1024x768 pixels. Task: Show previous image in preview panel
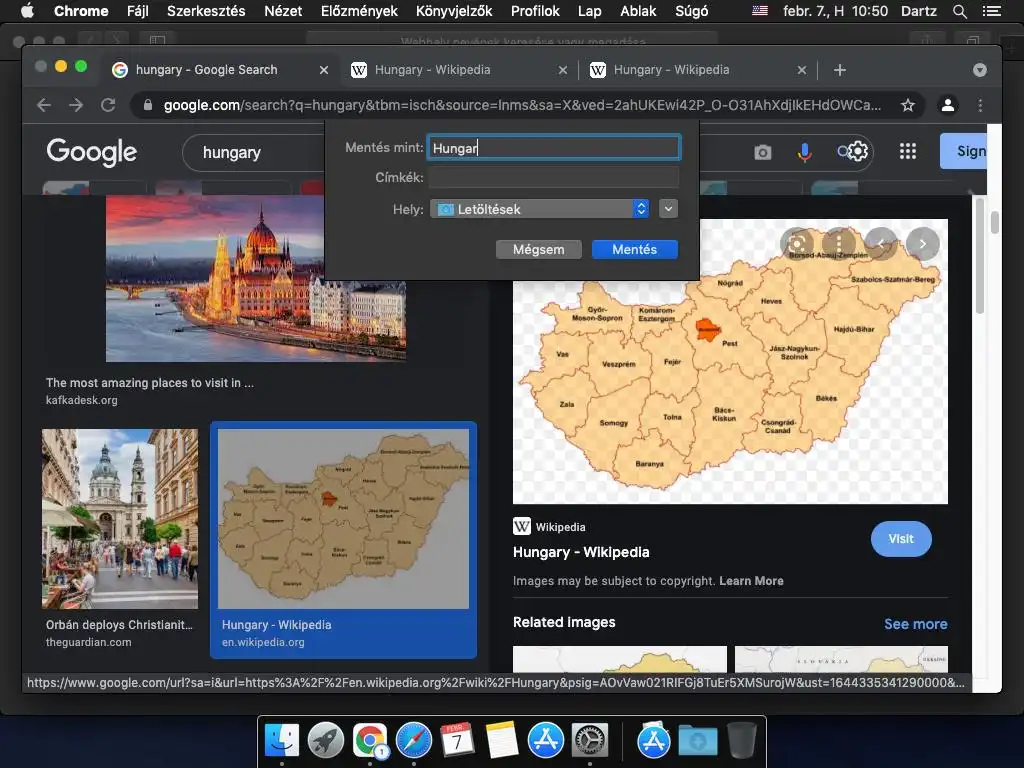[880, 244]
